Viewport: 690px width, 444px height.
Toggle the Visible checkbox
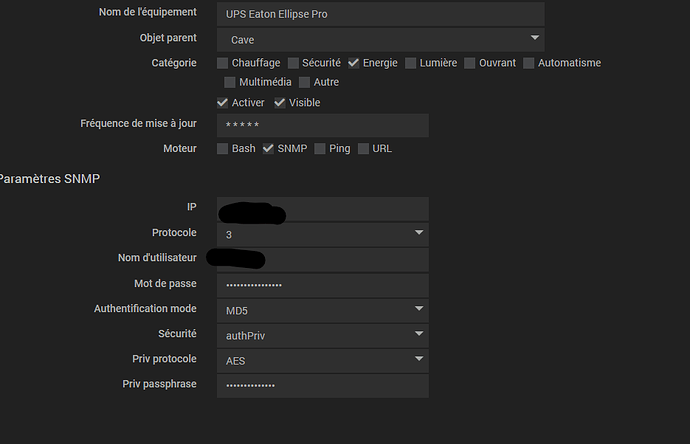click(280, 103)
